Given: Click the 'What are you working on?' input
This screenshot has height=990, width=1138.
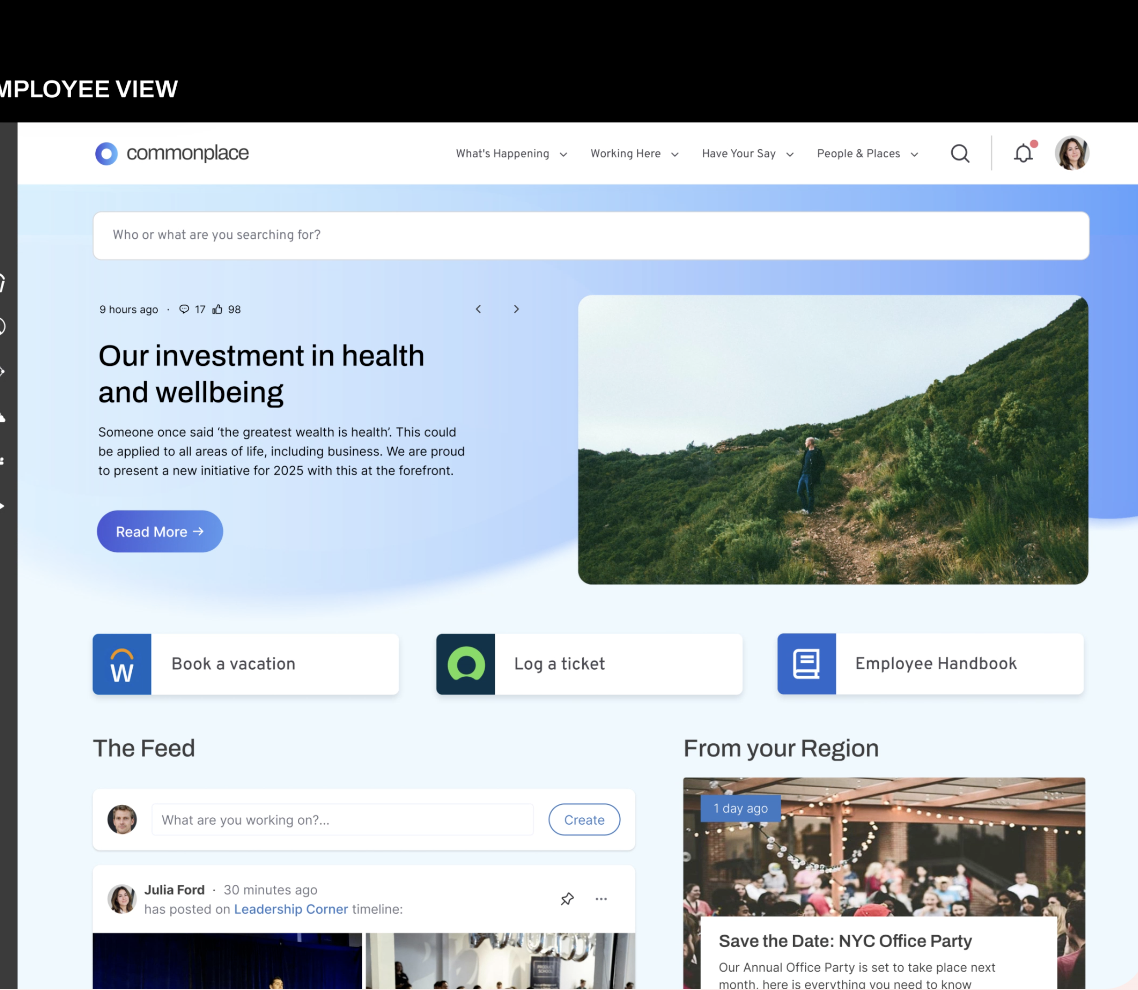Looking at the screenshot, I should point(342,820).
